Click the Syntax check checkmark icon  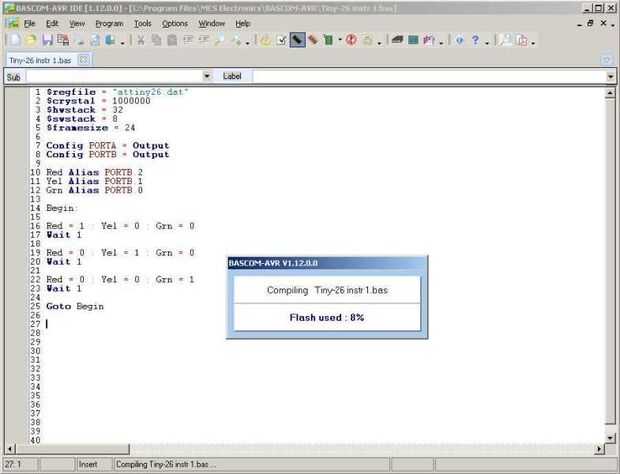pyautogui.click(x=282, y=40)
